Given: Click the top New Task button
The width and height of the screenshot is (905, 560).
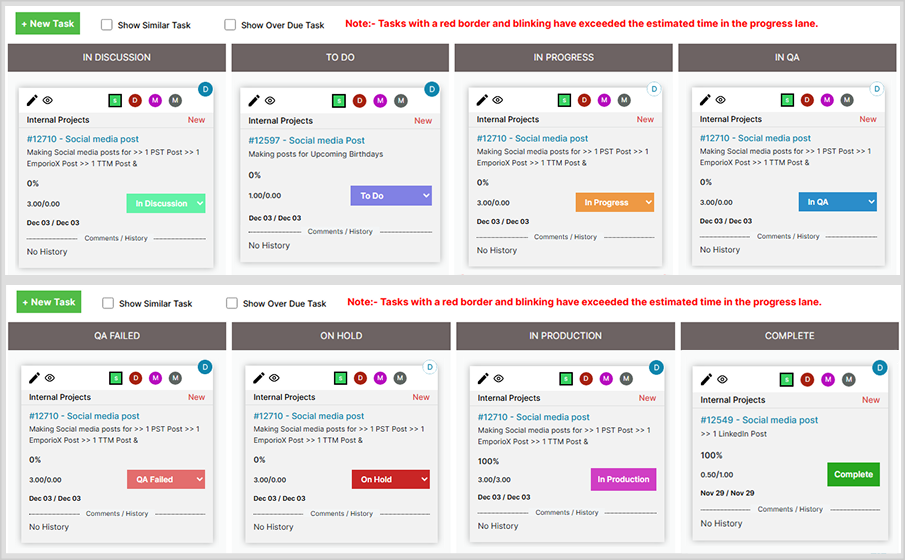Looking at the screenshot, I should pyautogui.click(x=47, y=24).
